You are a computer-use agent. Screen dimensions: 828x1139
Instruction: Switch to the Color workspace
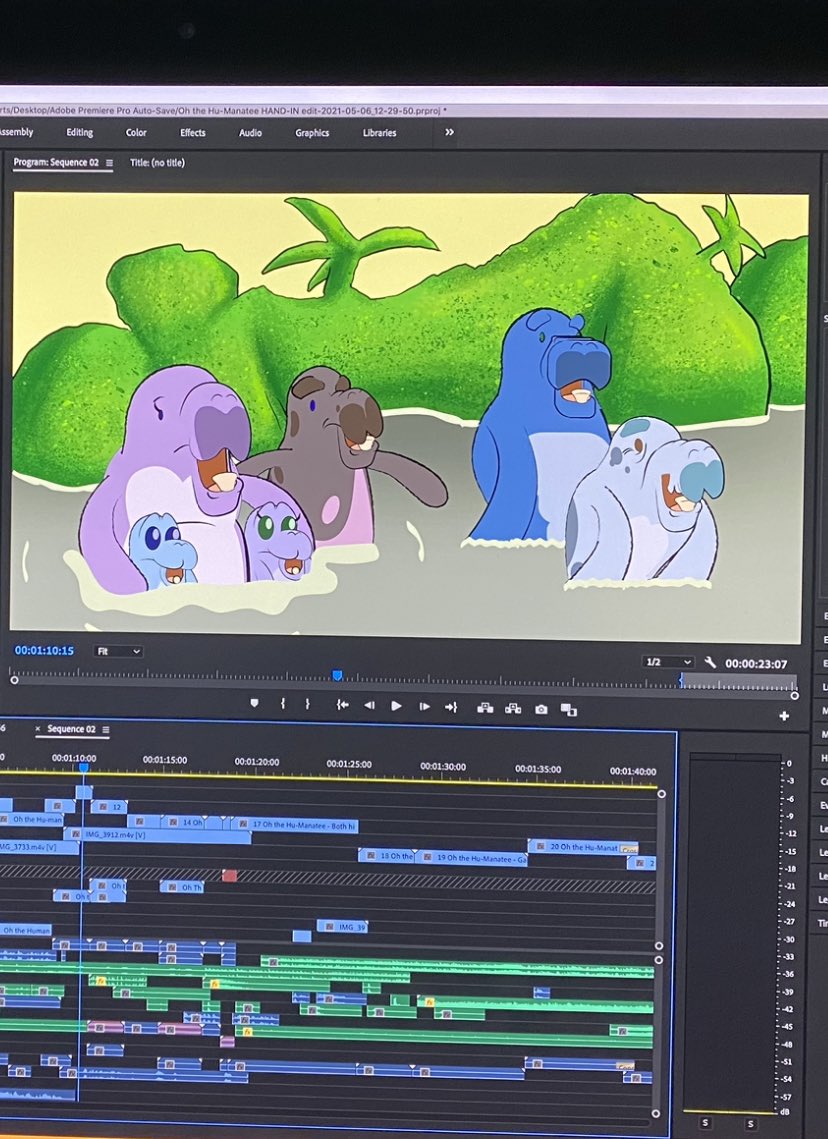[x=136, y=132]
